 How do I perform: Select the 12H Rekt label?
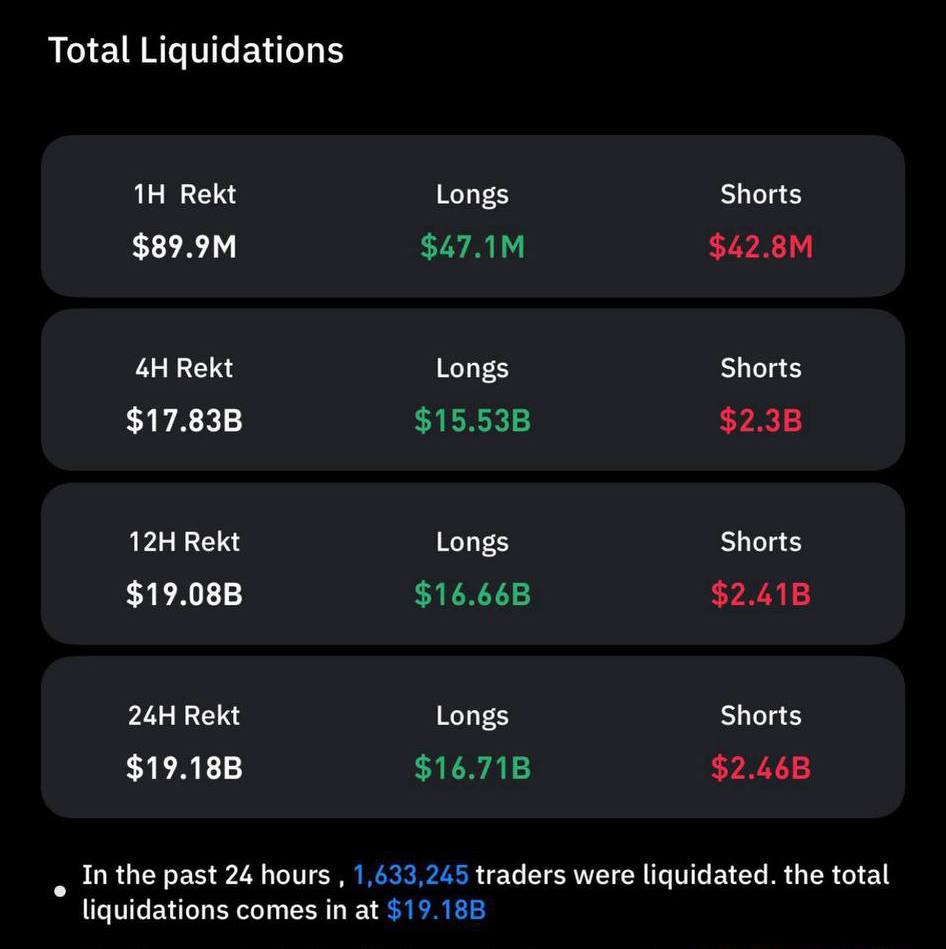click(185, 542)
